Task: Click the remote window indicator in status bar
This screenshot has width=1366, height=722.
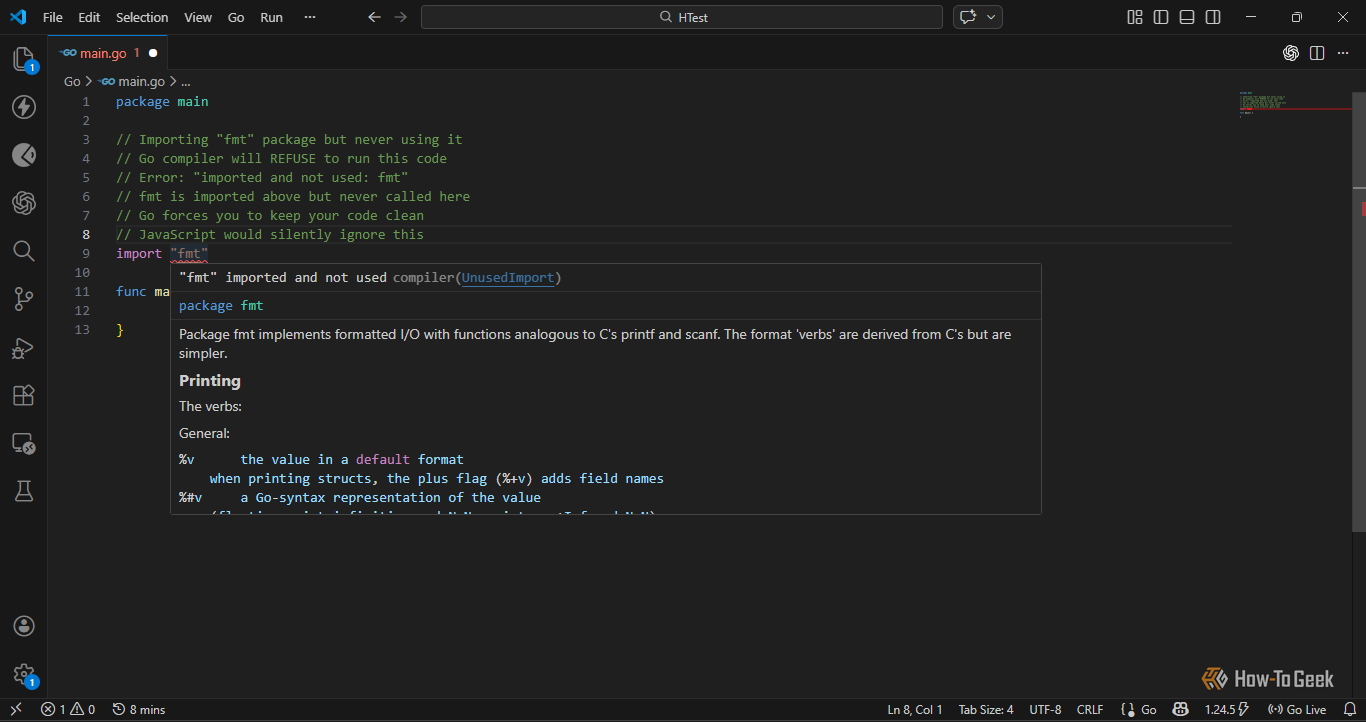Action: pos(16,710)
